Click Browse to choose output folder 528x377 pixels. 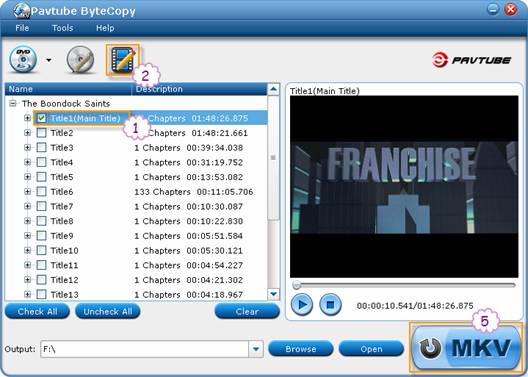tap(301, 349)
